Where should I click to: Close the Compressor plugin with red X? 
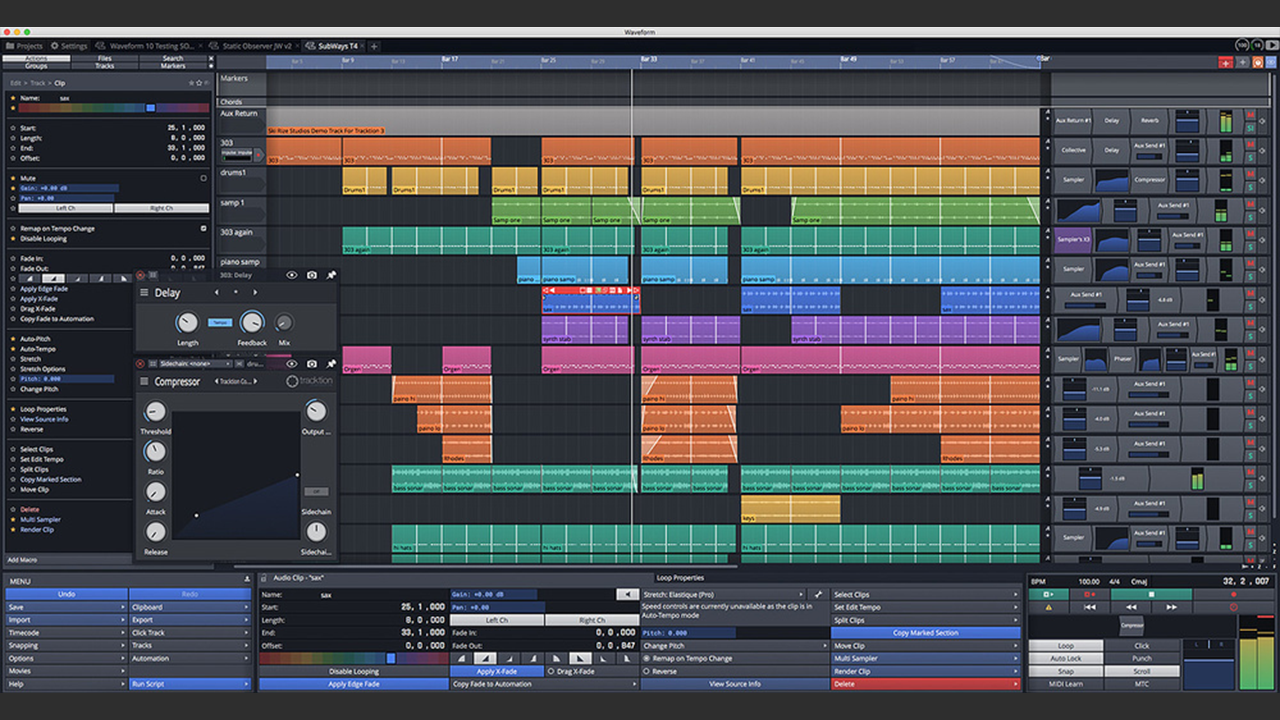coord(140,364)
